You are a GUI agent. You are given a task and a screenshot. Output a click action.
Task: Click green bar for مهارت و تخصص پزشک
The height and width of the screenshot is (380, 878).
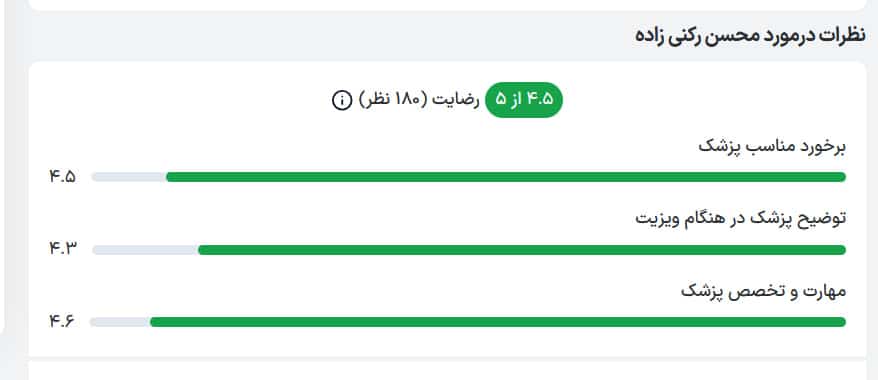click(498, 322)
